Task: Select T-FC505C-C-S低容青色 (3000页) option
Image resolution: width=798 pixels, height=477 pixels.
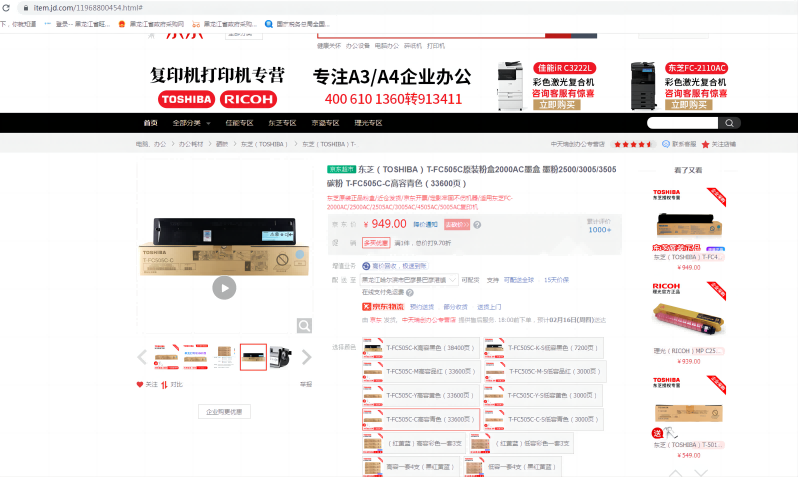Action: [x=543, y=419]
